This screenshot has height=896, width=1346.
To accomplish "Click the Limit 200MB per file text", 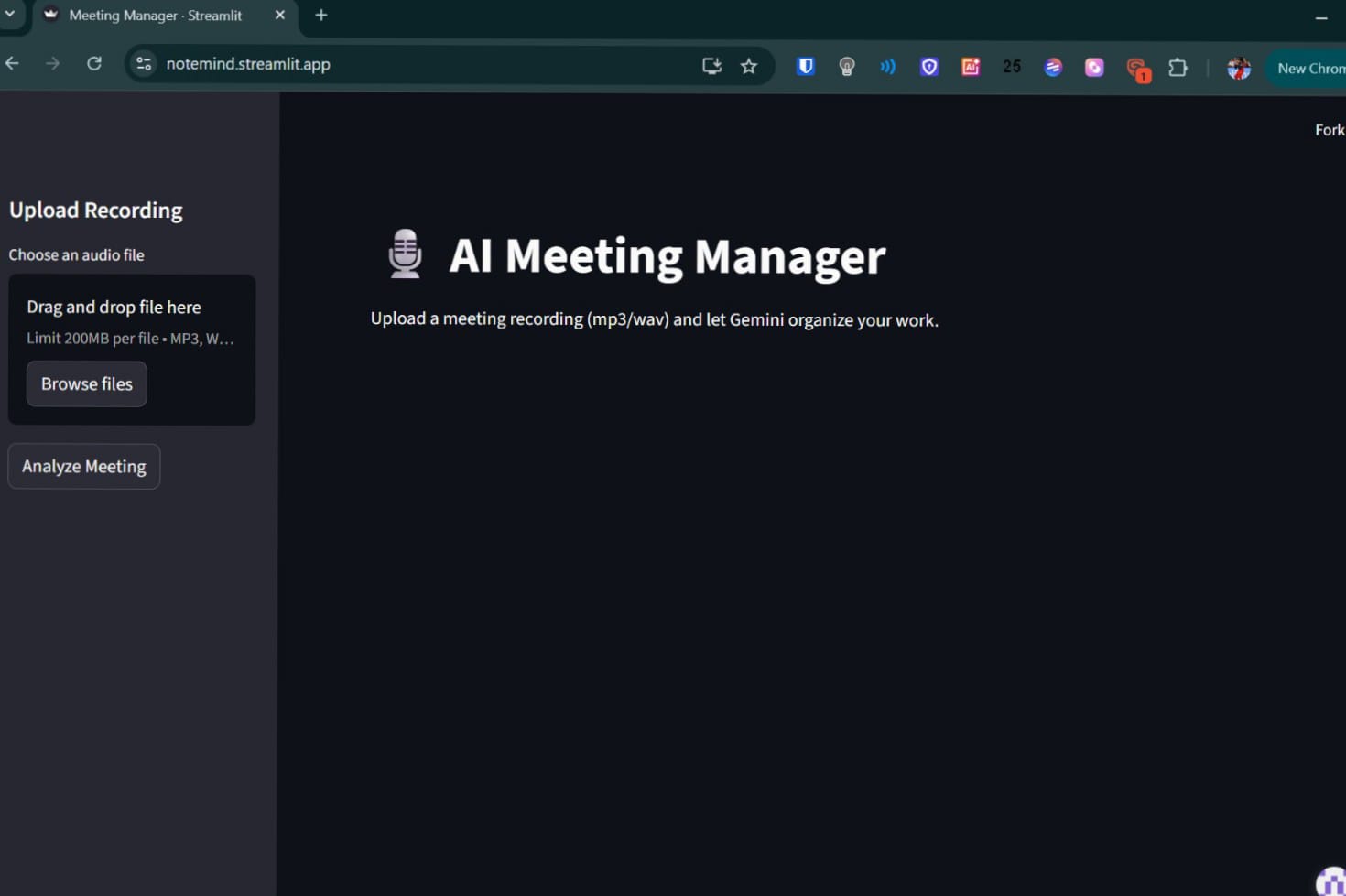I will (x=130, y=339).
